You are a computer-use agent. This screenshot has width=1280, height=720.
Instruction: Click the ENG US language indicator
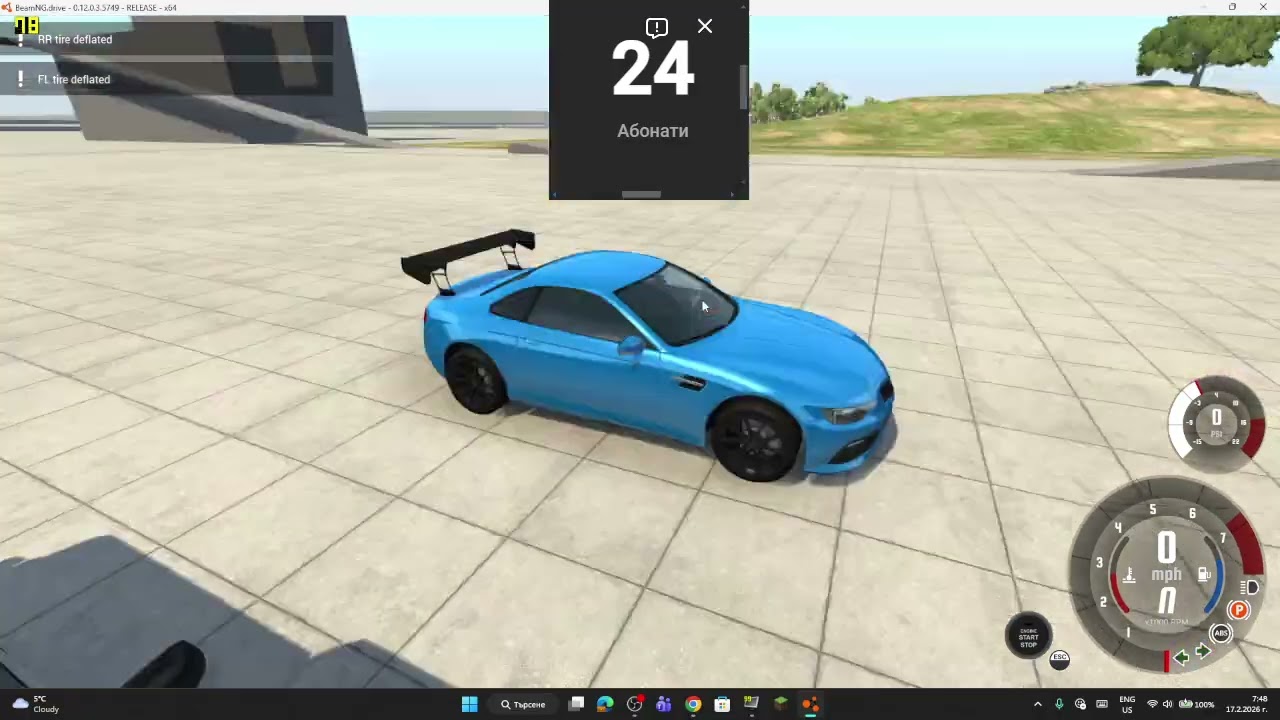coord(1127,704)
